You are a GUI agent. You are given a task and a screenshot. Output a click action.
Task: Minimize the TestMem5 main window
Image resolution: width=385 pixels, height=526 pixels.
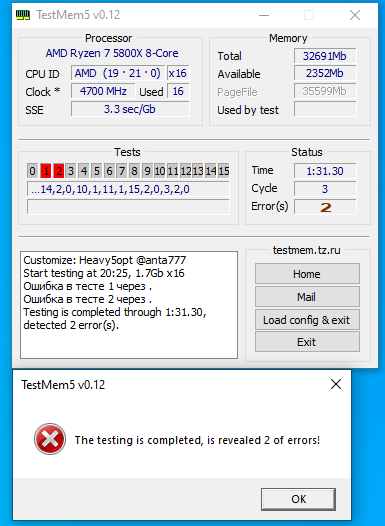point(264,15)
